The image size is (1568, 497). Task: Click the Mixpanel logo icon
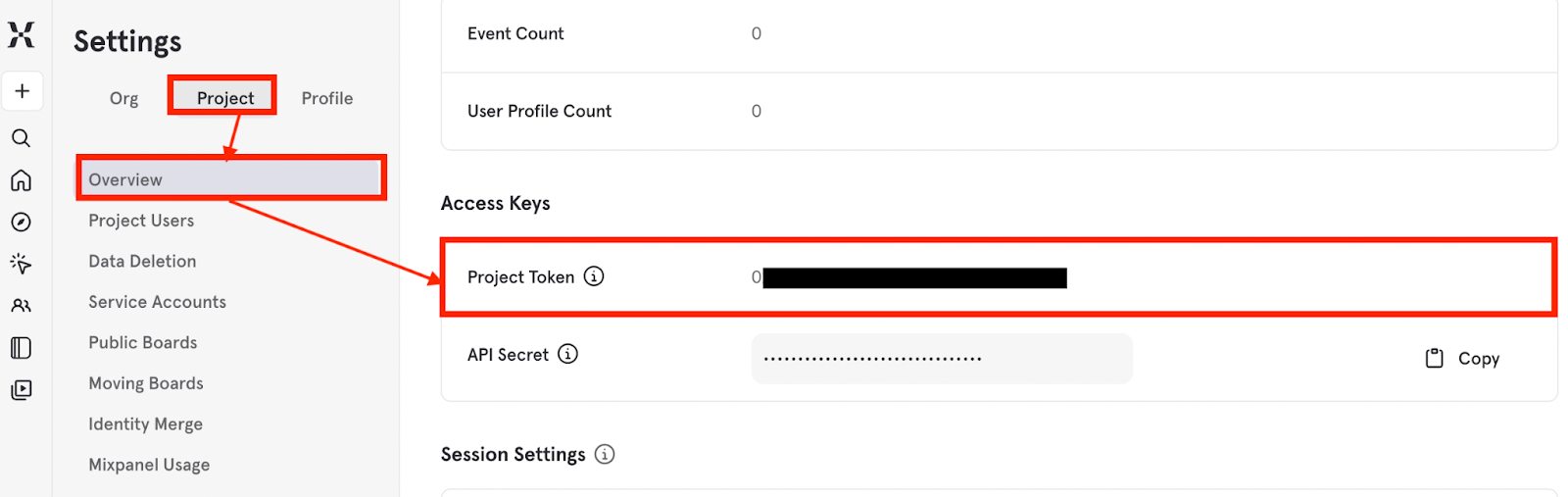coord(21,35)
